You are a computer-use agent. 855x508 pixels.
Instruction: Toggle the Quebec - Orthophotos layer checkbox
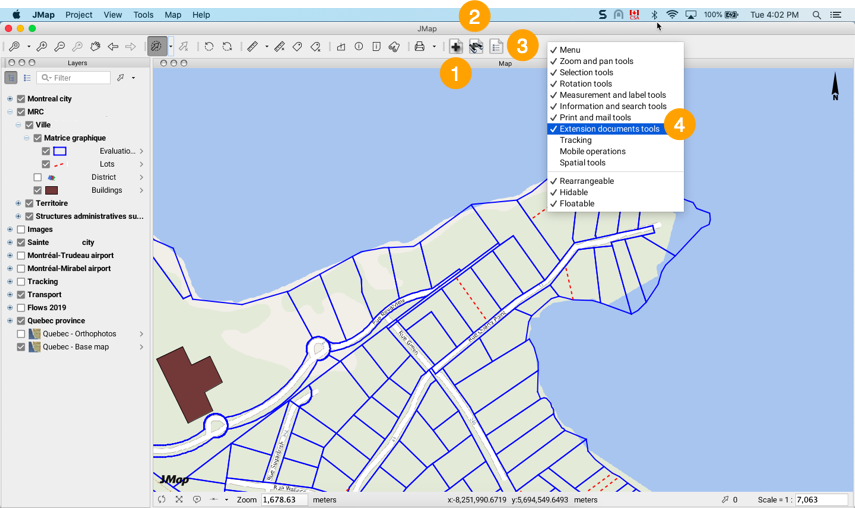tap(21, 334)
